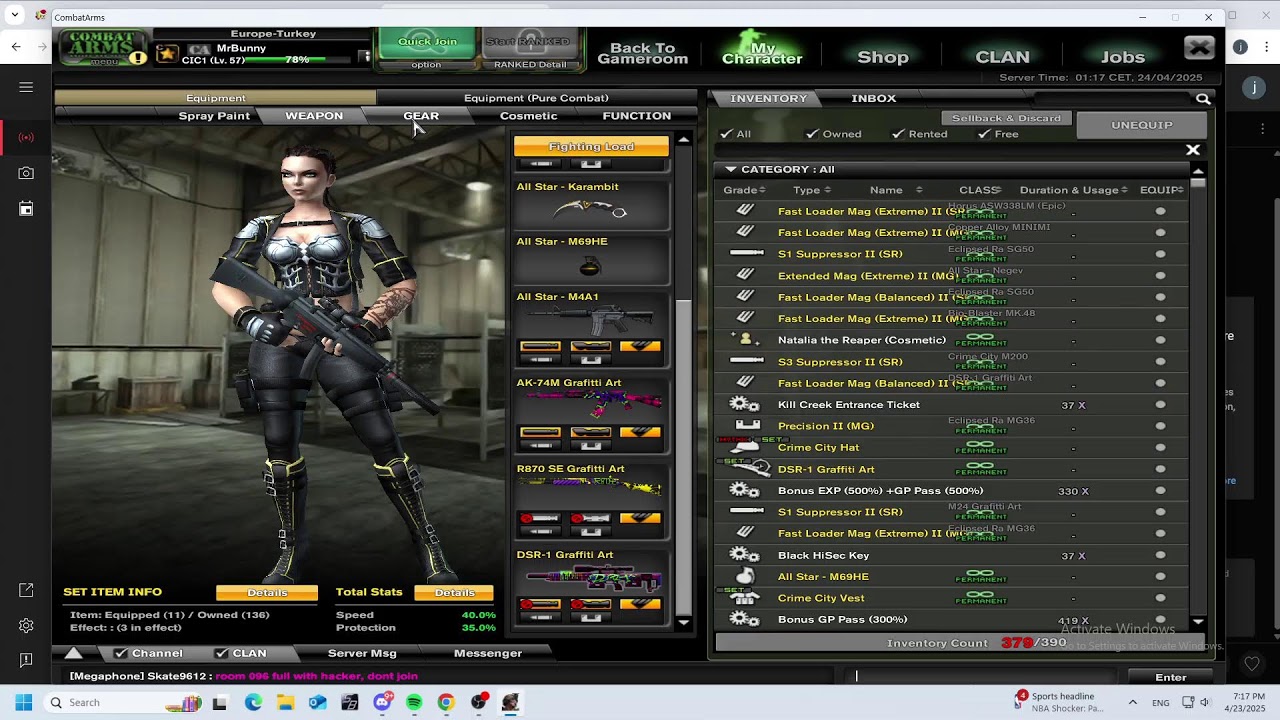
Task: Select the Equipment (Pure Combat) tab
Action: pos(536,98)
